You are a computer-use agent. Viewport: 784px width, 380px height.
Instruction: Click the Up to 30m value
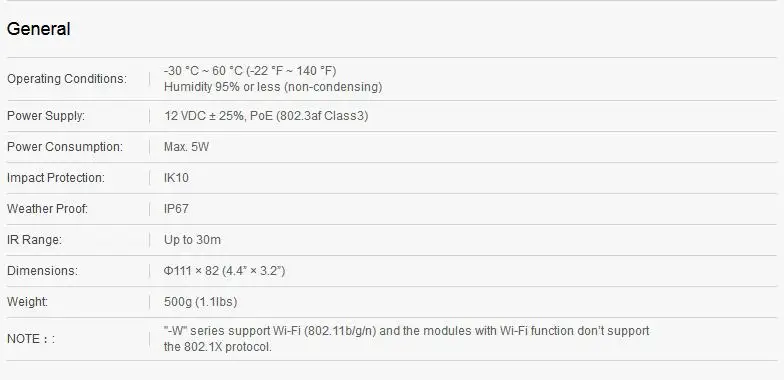(x=192, y=240)
